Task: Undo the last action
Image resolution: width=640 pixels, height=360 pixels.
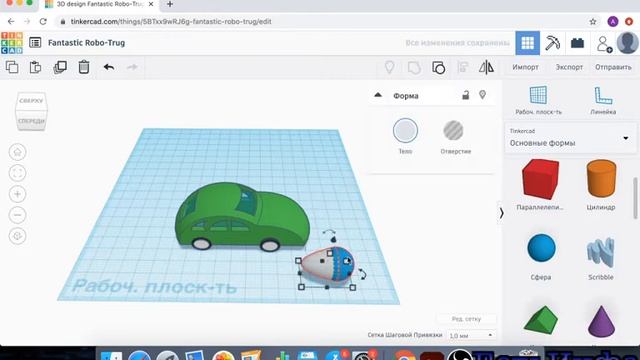Action: [109, 67]
